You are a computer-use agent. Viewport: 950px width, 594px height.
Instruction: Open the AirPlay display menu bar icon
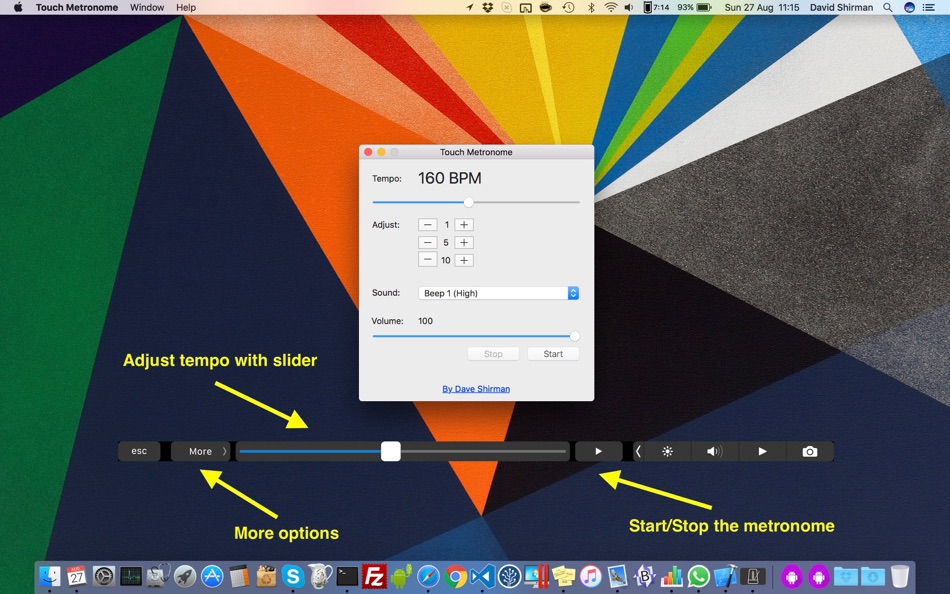(x=525, y=7)
